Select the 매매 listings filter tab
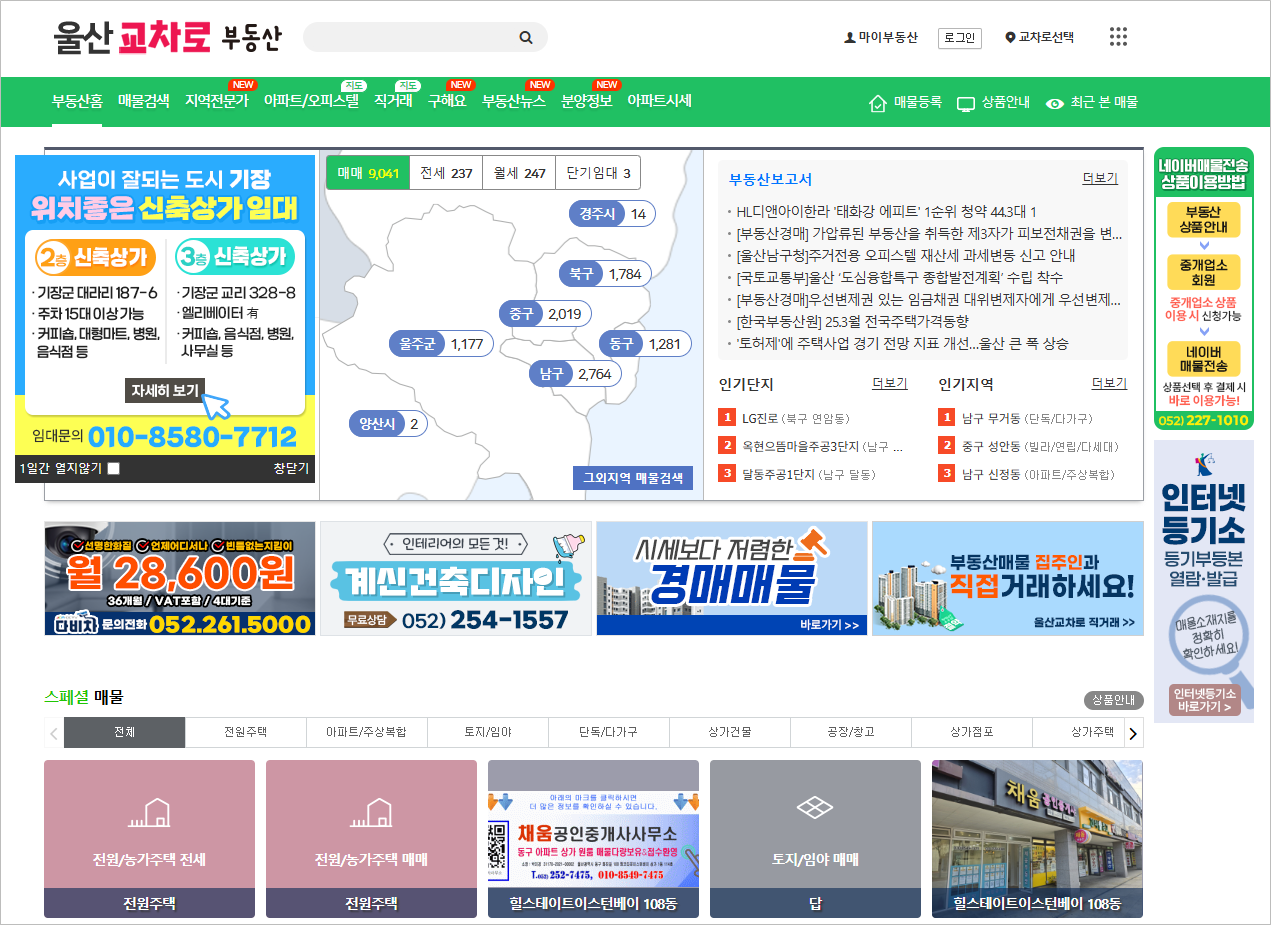 click(x=367, y=172)
